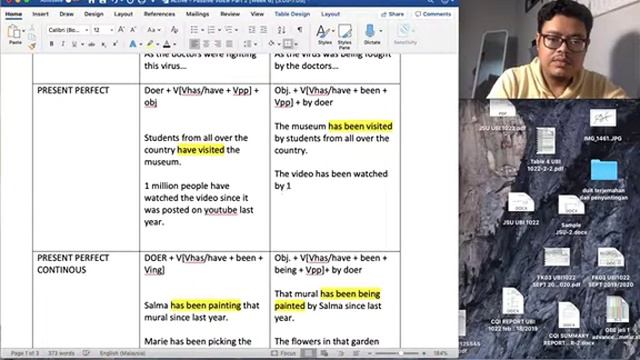This screenshot has height=360, width=640.
Task: Click Page 1 of 3 indicator
Action: 25,353
